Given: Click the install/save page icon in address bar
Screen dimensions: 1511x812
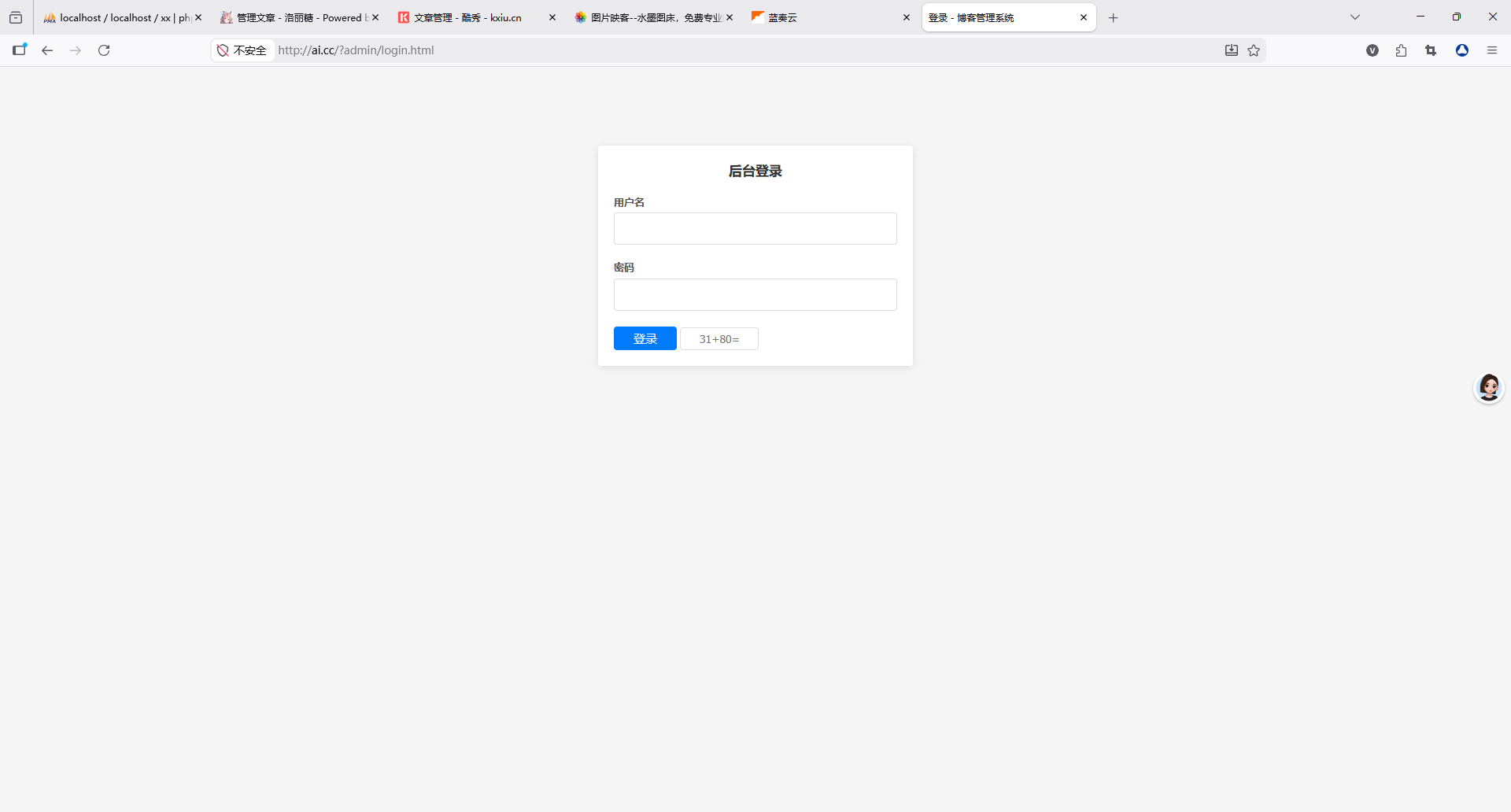Looking at the screenshot, I should (x=1232, y=50).
